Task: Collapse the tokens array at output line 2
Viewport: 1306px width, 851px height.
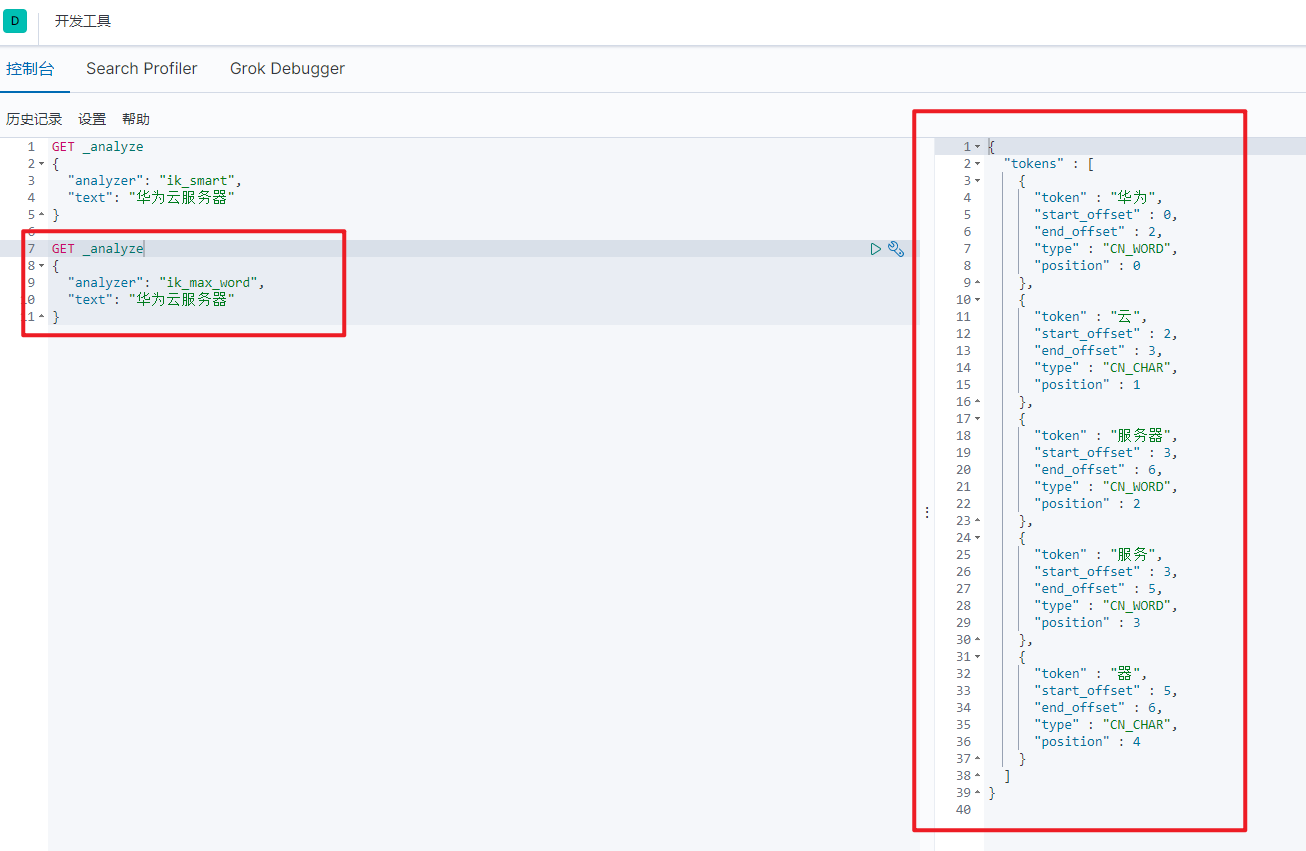Action: (977, 164)
